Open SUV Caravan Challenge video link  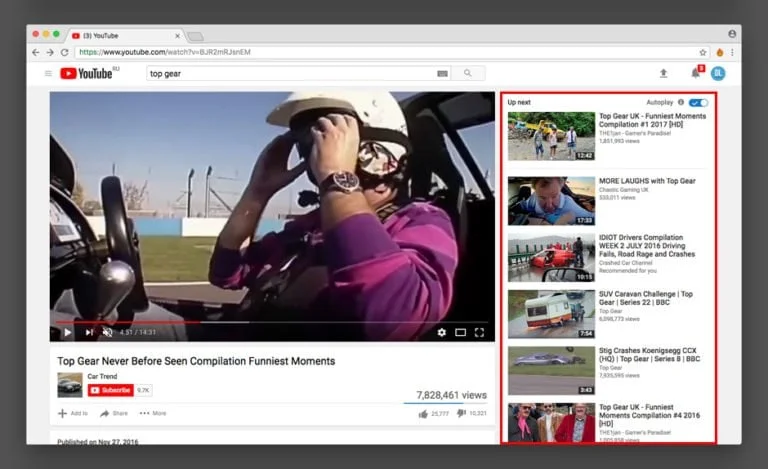(x=644, y=298)
